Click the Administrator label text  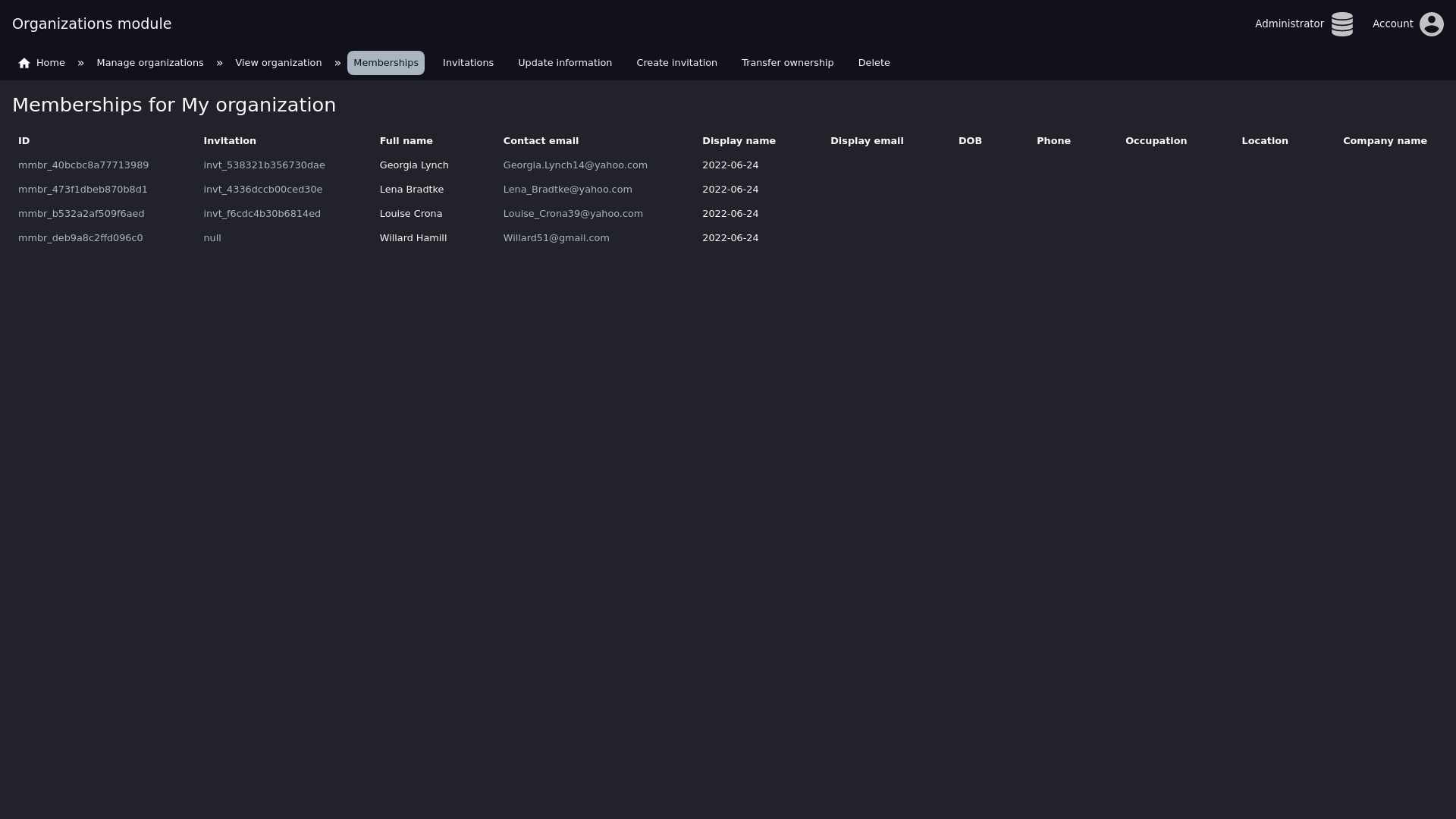point(1288,24)
